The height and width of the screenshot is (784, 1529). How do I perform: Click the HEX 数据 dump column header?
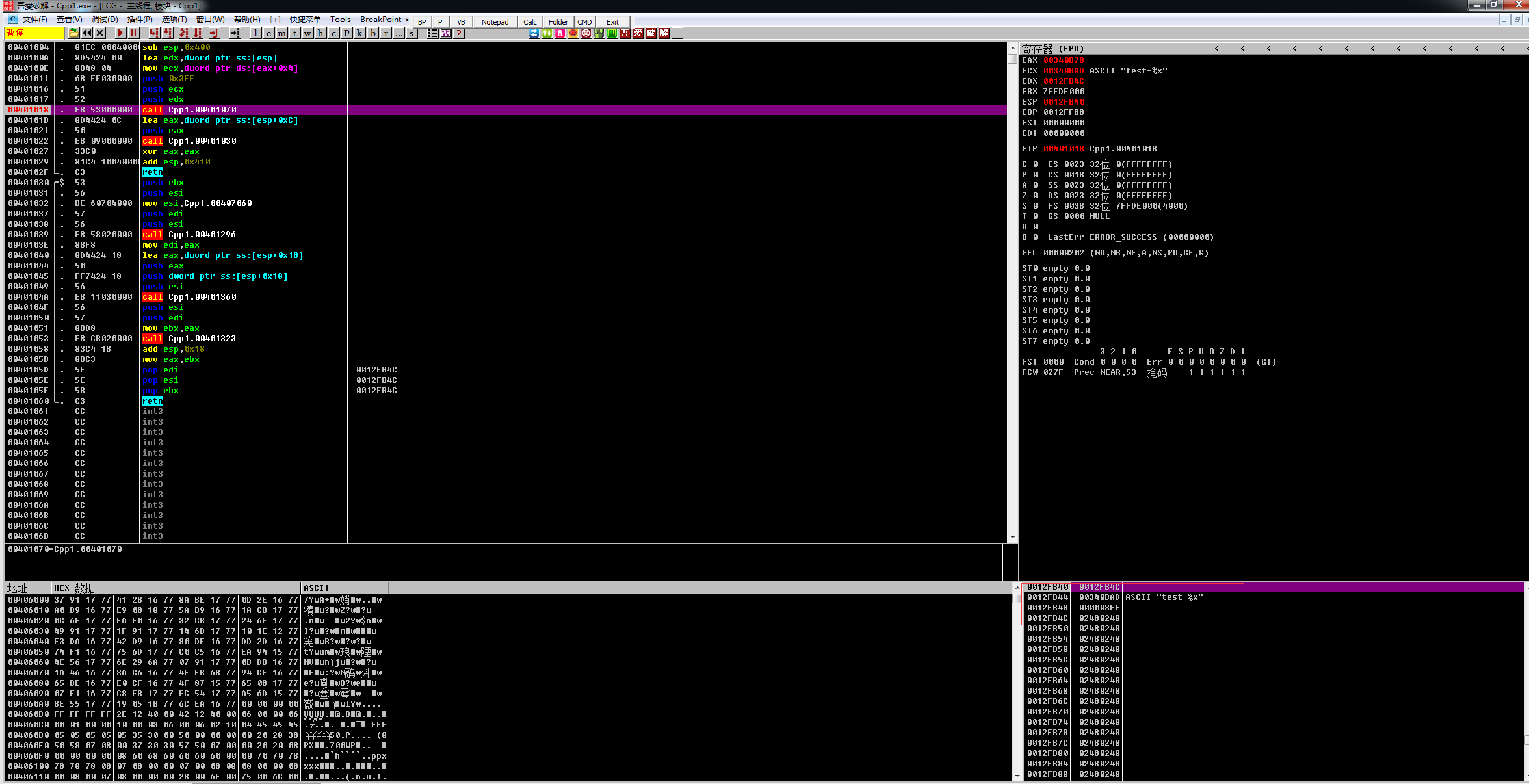pos(176,588)
